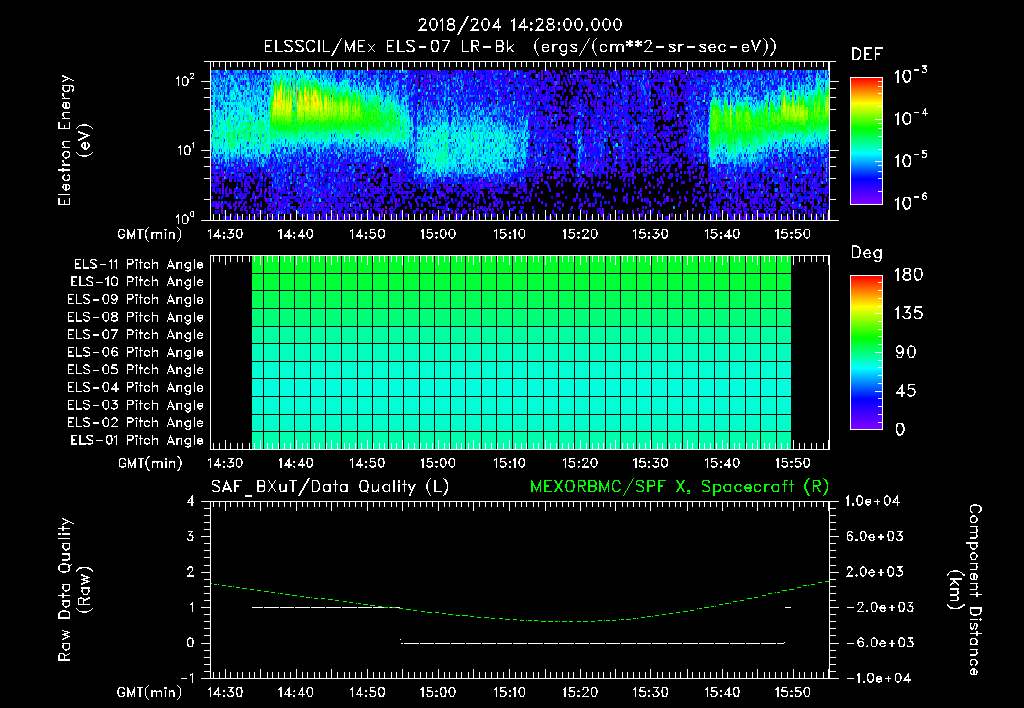
Task: Select the timestamp '2018/204 14:28:00.000' title
Action: [520, 25]
